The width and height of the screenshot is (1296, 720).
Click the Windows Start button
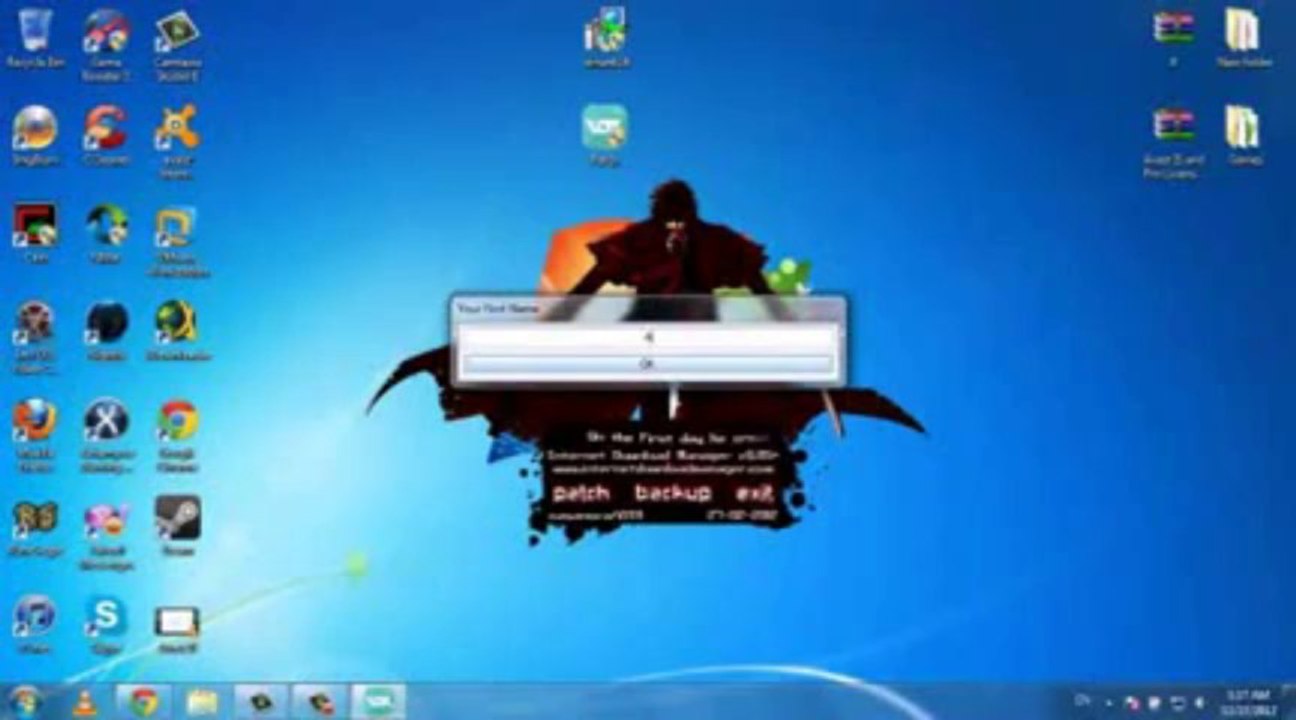coord(24,701)
